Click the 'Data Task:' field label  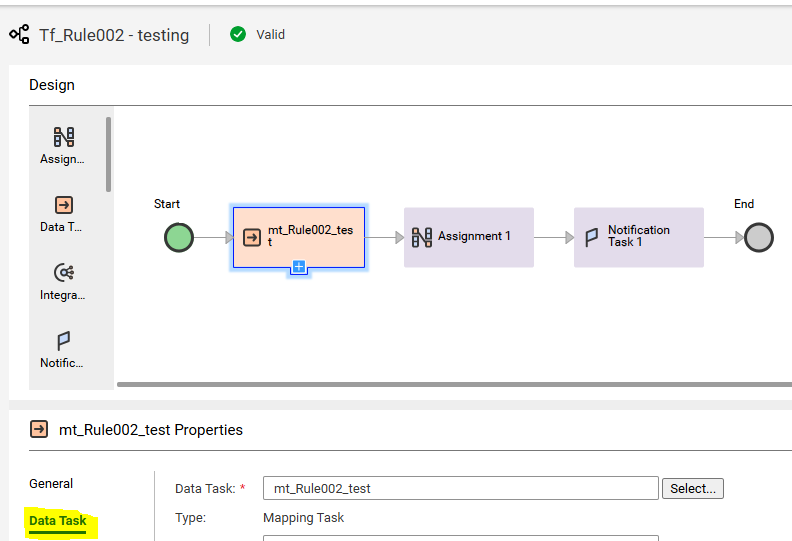pyautogui.click(x=205, y=488)
